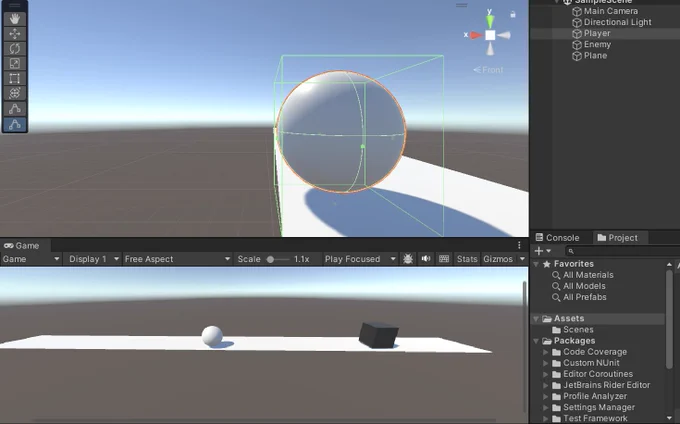This screenshot has height=424, width=680.
Task: Click the green Y axis cone on gizmo
Action: click(x=490, y=20)
